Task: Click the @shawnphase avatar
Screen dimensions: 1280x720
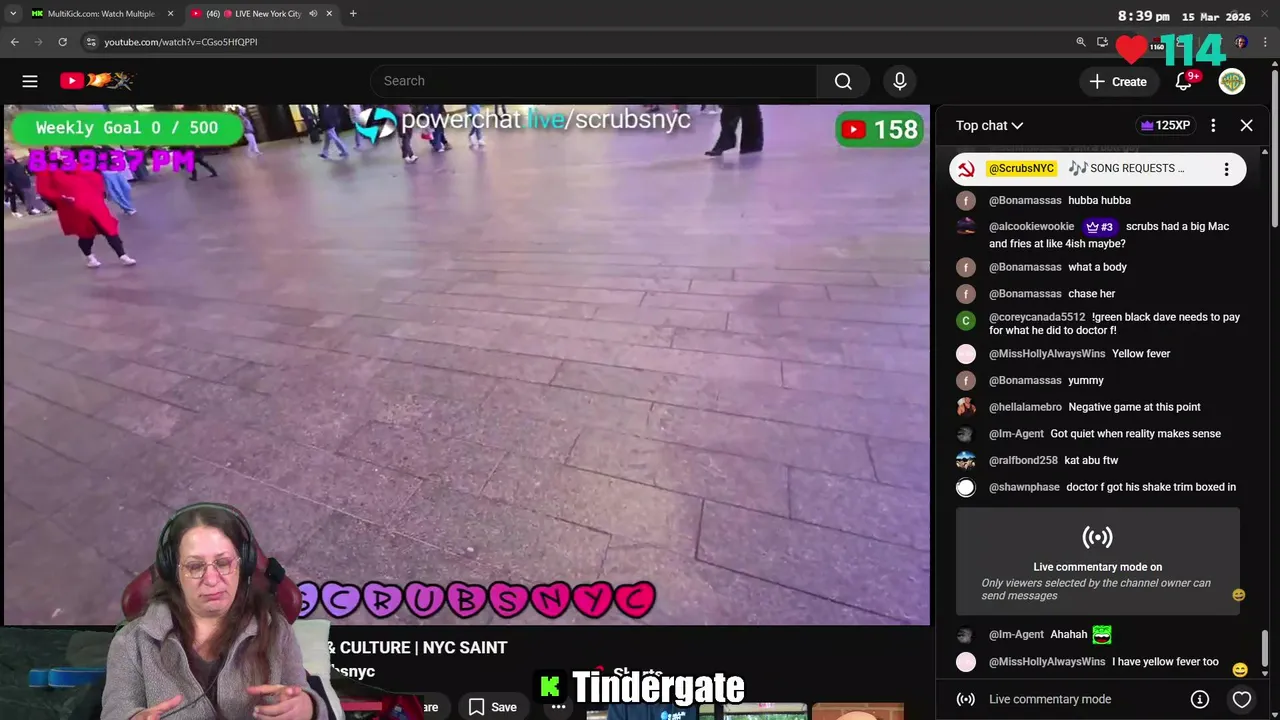Action: [965, 487]
